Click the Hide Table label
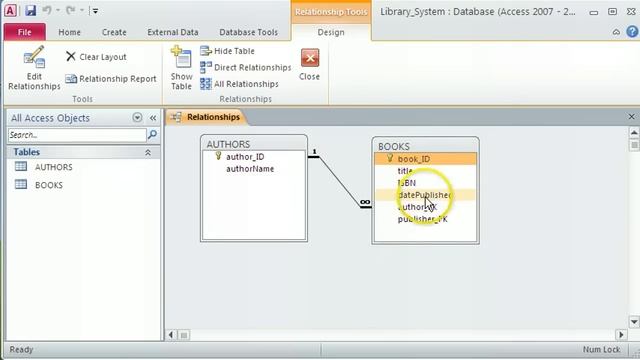640x360 pixels. [234, 51]
